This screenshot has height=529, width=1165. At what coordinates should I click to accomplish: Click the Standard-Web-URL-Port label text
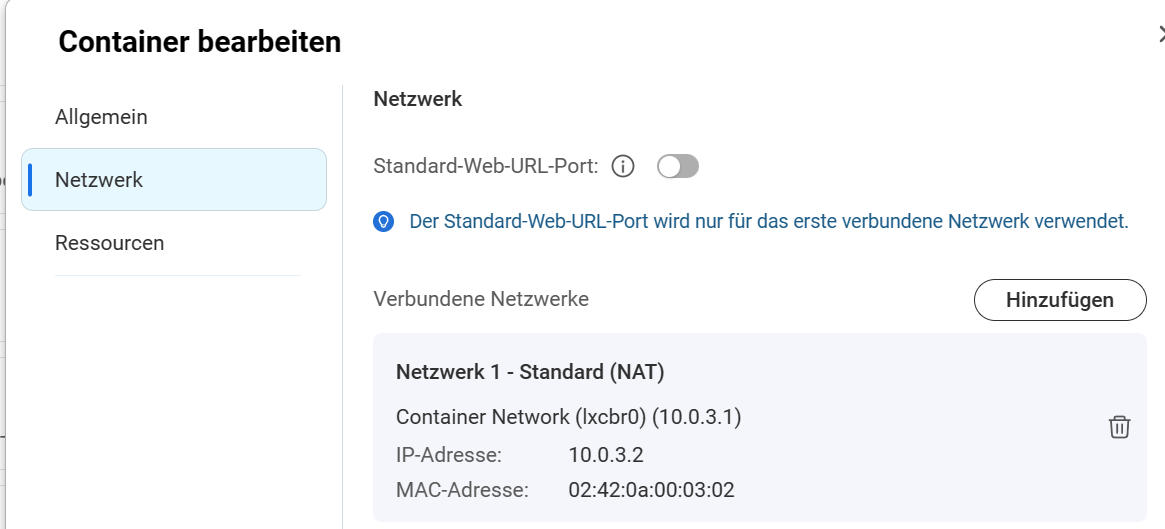[485, 167]
